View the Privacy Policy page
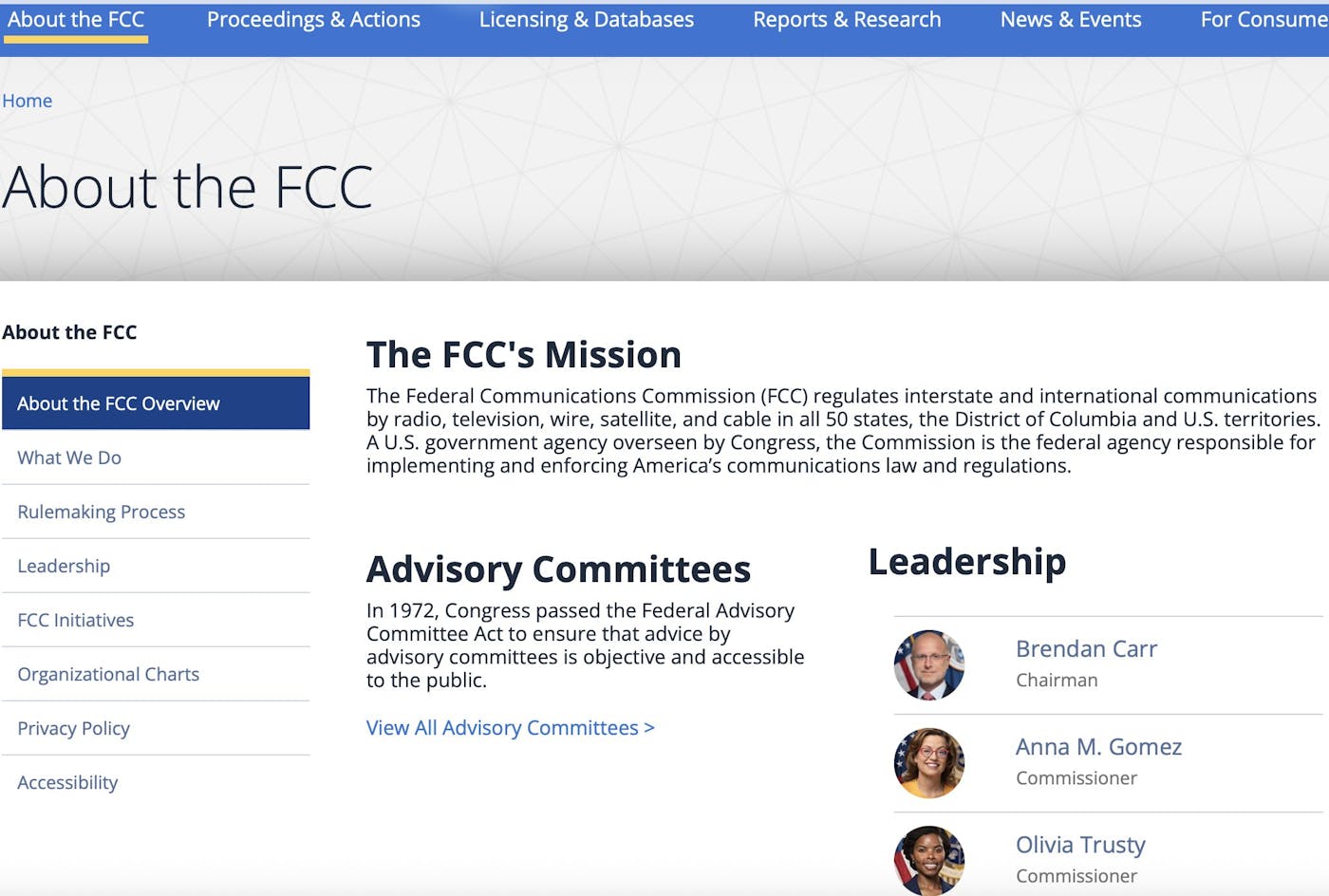 tap(73, 728)
